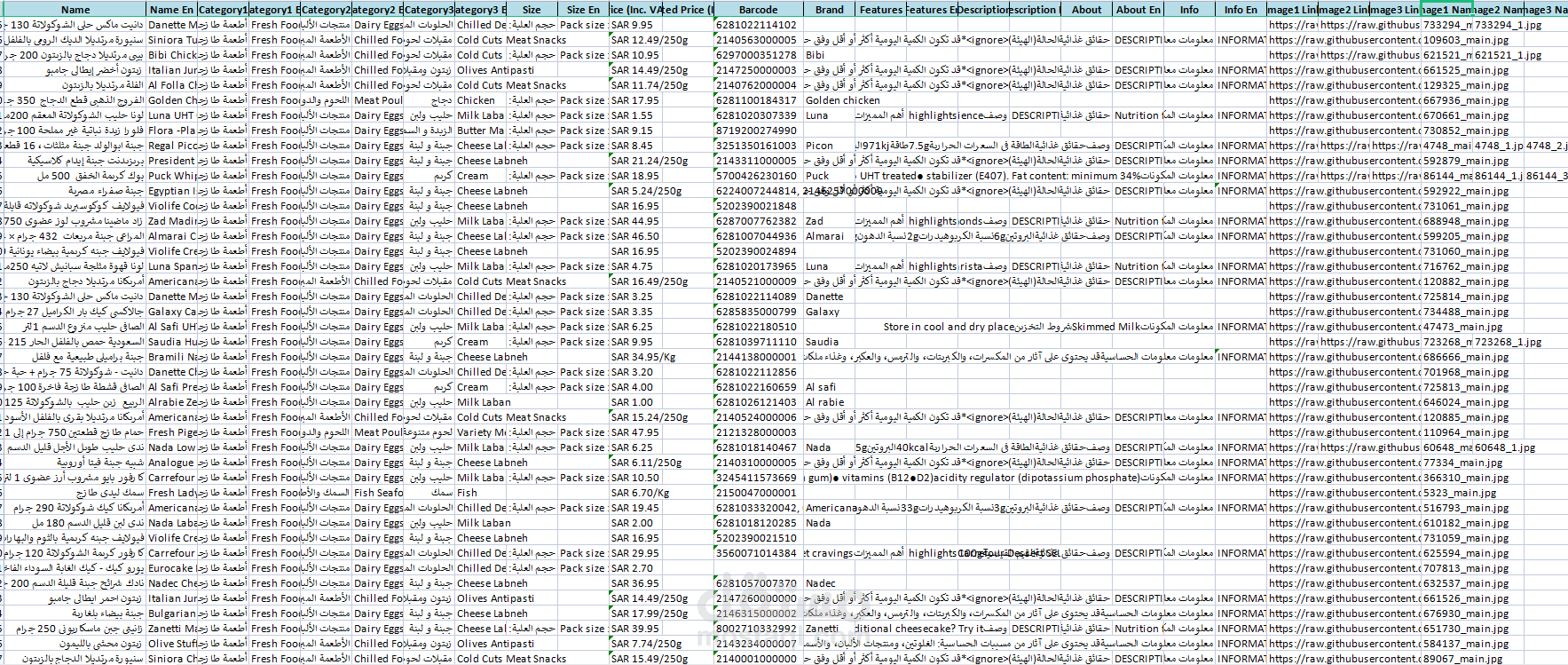The width and height of the screenshot is (1568, 665).
Task: Click the Egyptian name cell
Action: (x=171, y=191)
